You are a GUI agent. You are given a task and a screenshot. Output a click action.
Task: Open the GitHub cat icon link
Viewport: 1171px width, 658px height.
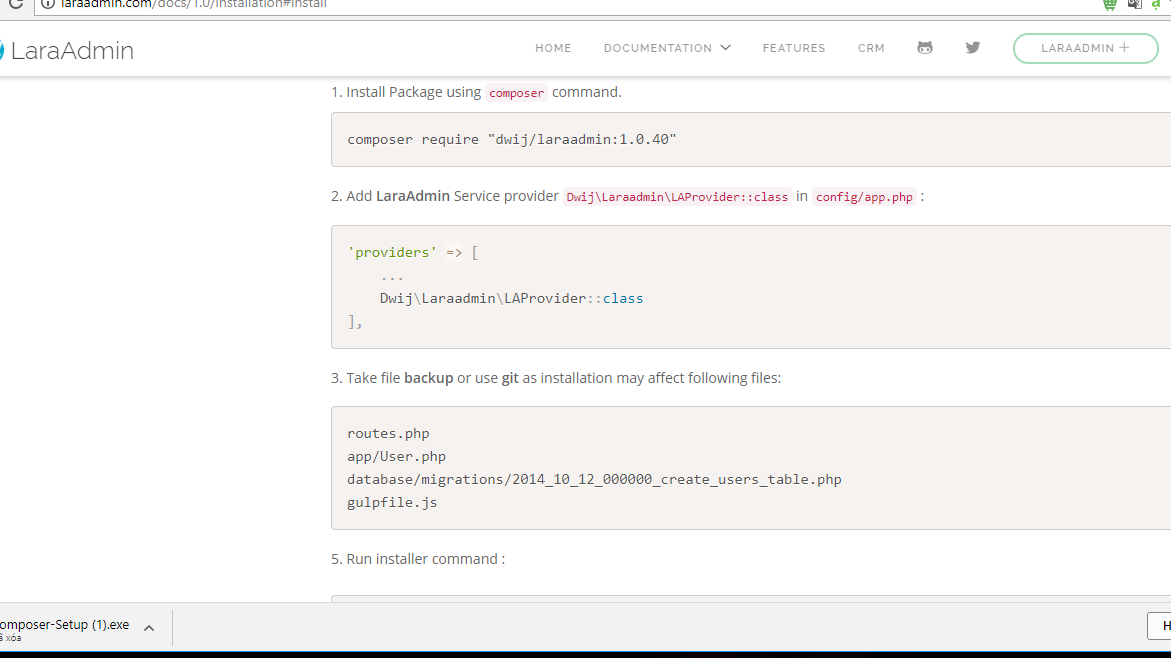click(x=925, y=48)
